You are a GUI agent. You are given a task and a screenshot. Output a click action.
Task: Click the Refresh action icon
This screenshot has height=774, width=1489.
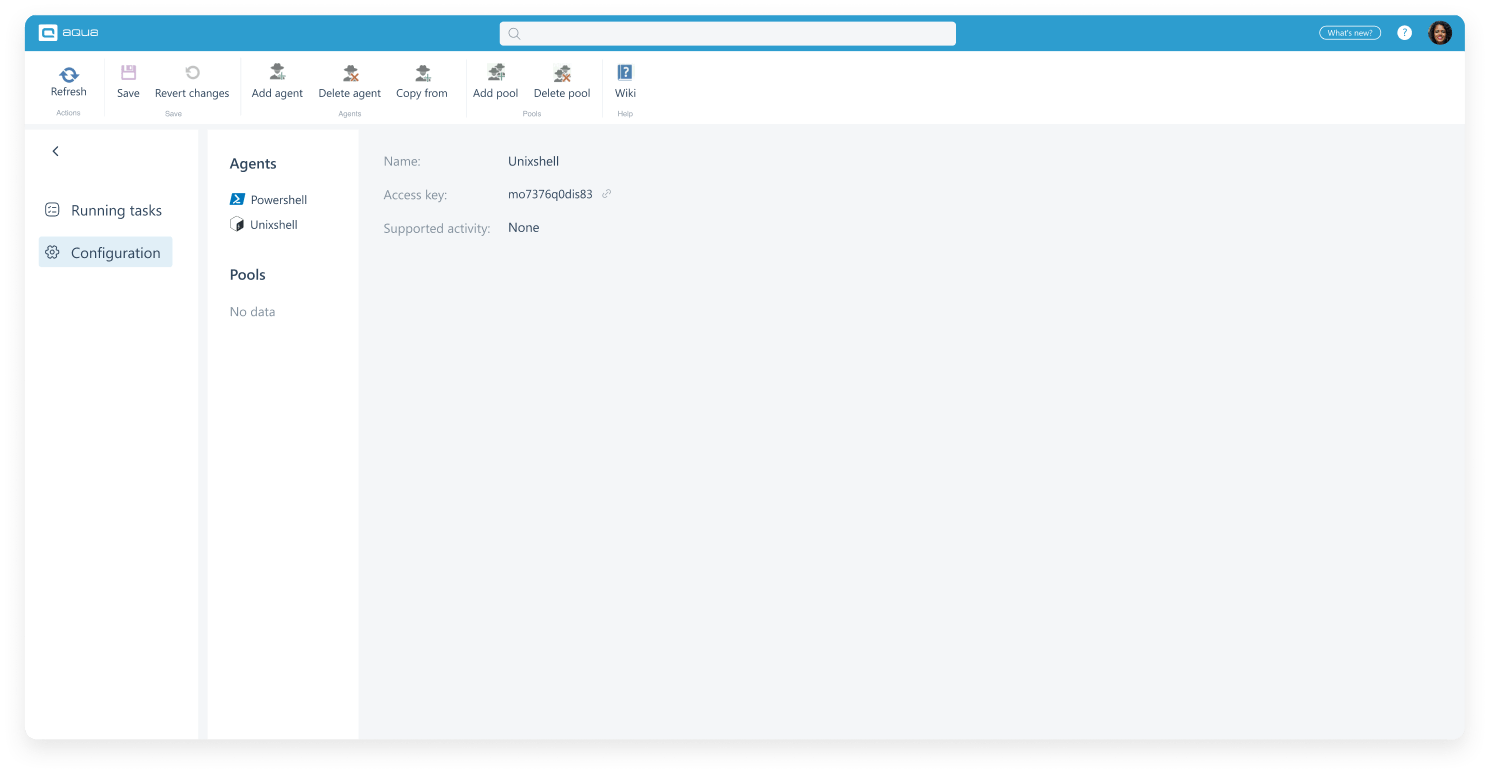coord(68,74)
